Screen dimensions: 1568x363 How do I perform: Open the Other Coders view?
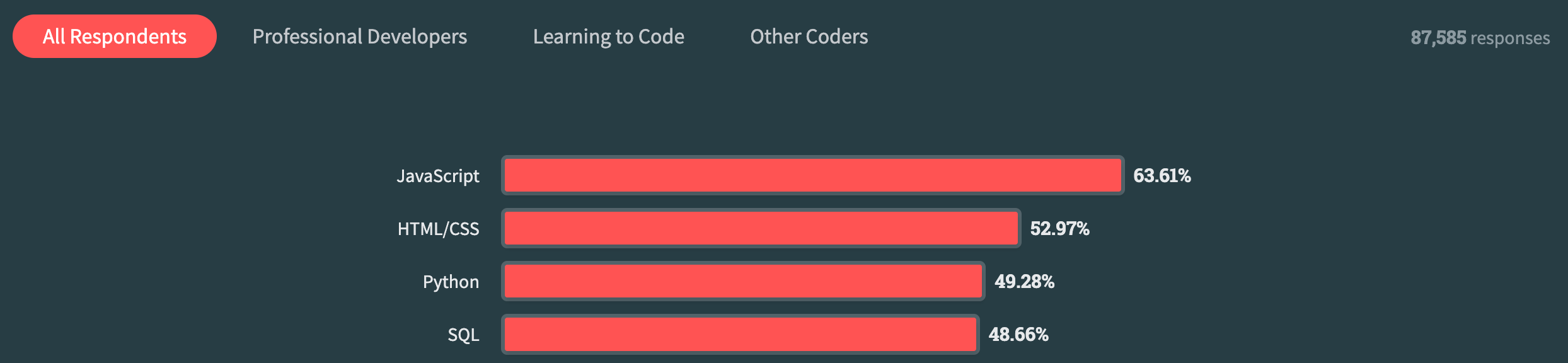pyautogui.click(x=809, y=37)
